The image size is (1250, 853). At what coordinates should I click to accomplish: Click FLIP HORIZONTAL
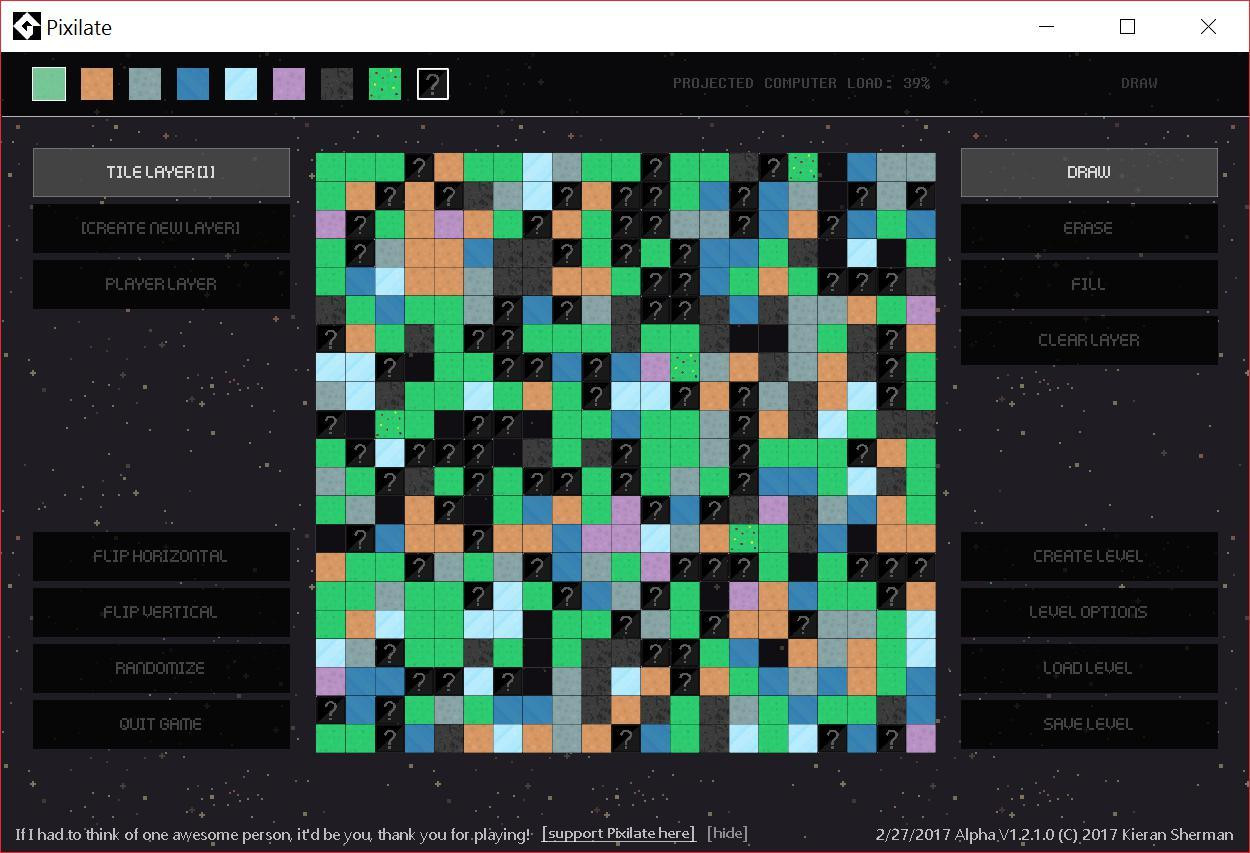[161, 556]
